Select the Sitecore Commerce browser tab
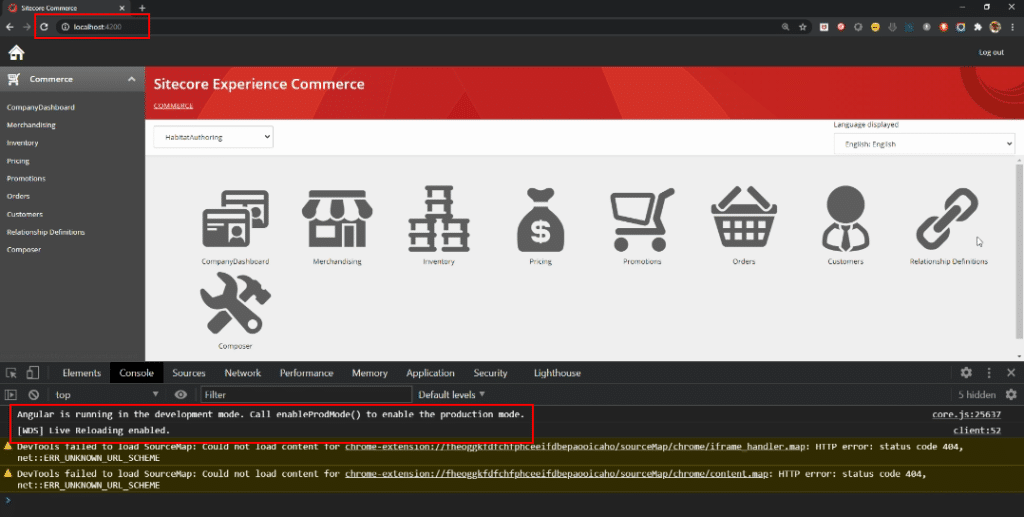Screen dimensions: 1024x517 (65, 8)
